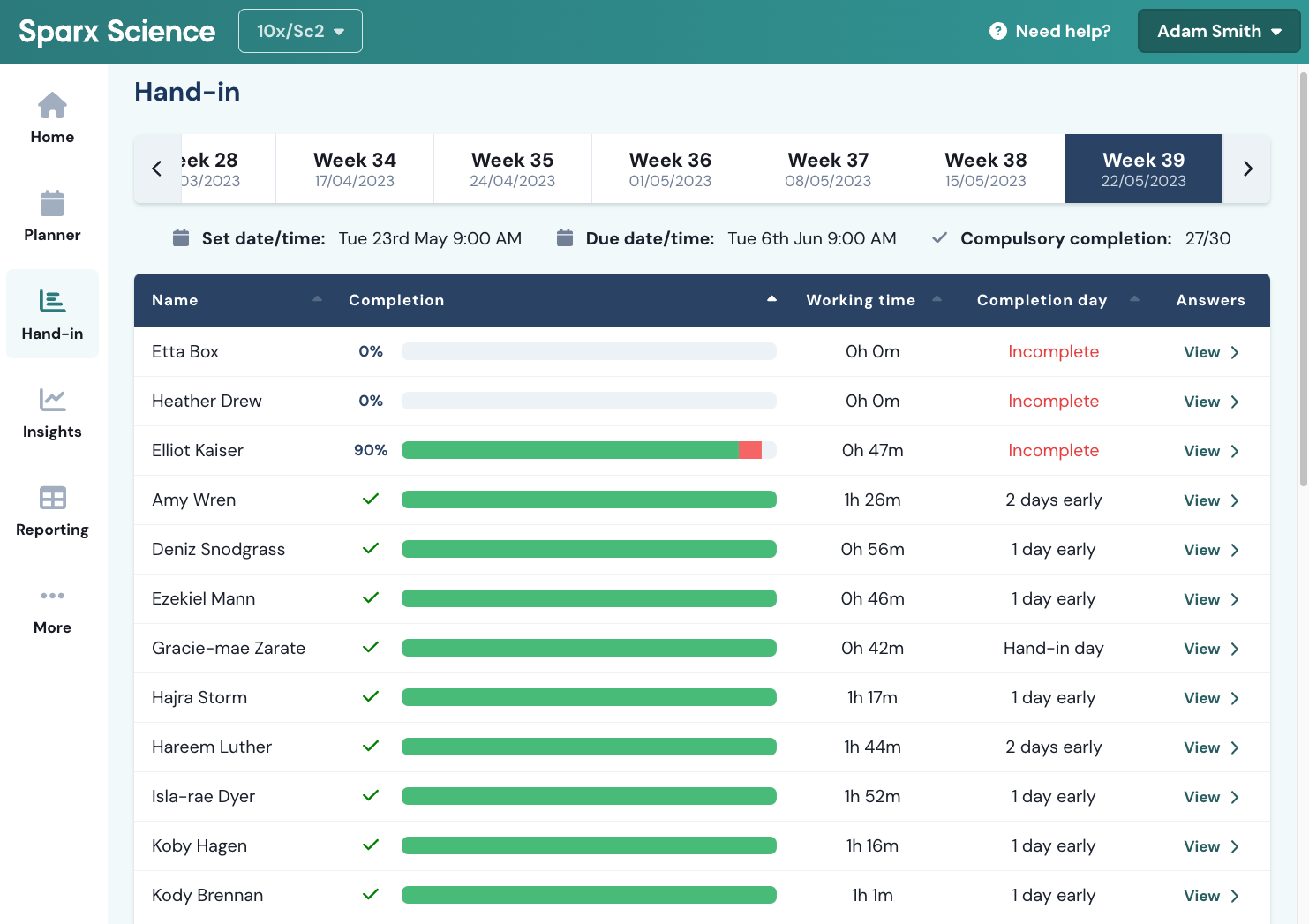Open the Insights section
The height and width of the screenshot is (924, 1309).
[52, 411]
